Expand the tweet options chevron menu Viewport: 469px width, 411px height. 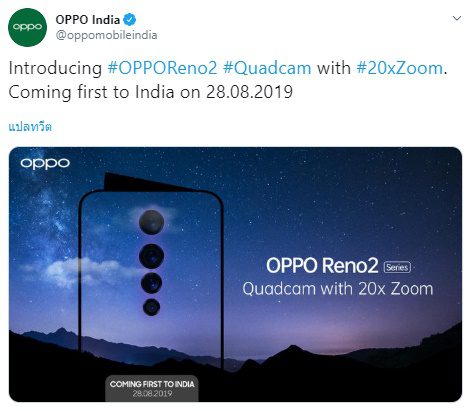click(457, 18)
